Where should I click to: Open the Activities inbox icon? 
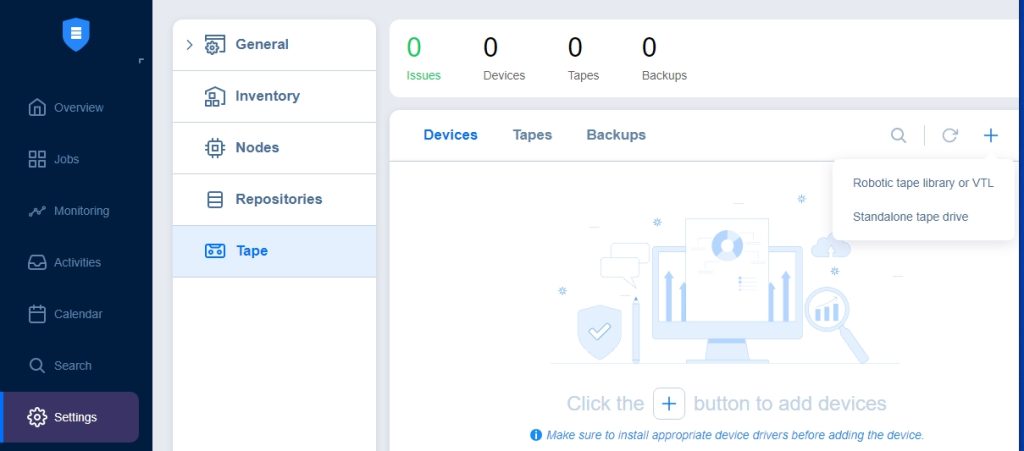37,262
